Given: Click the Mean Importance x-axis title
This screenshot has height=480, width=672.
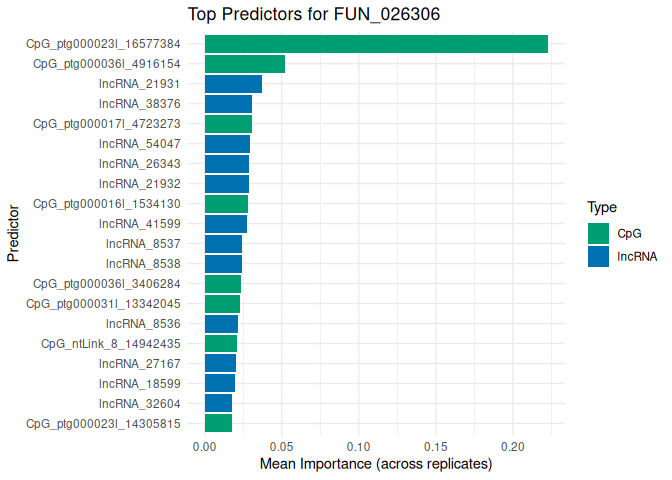Looking at the screenshot, I should pyautogui.click(x=376, y=465).
